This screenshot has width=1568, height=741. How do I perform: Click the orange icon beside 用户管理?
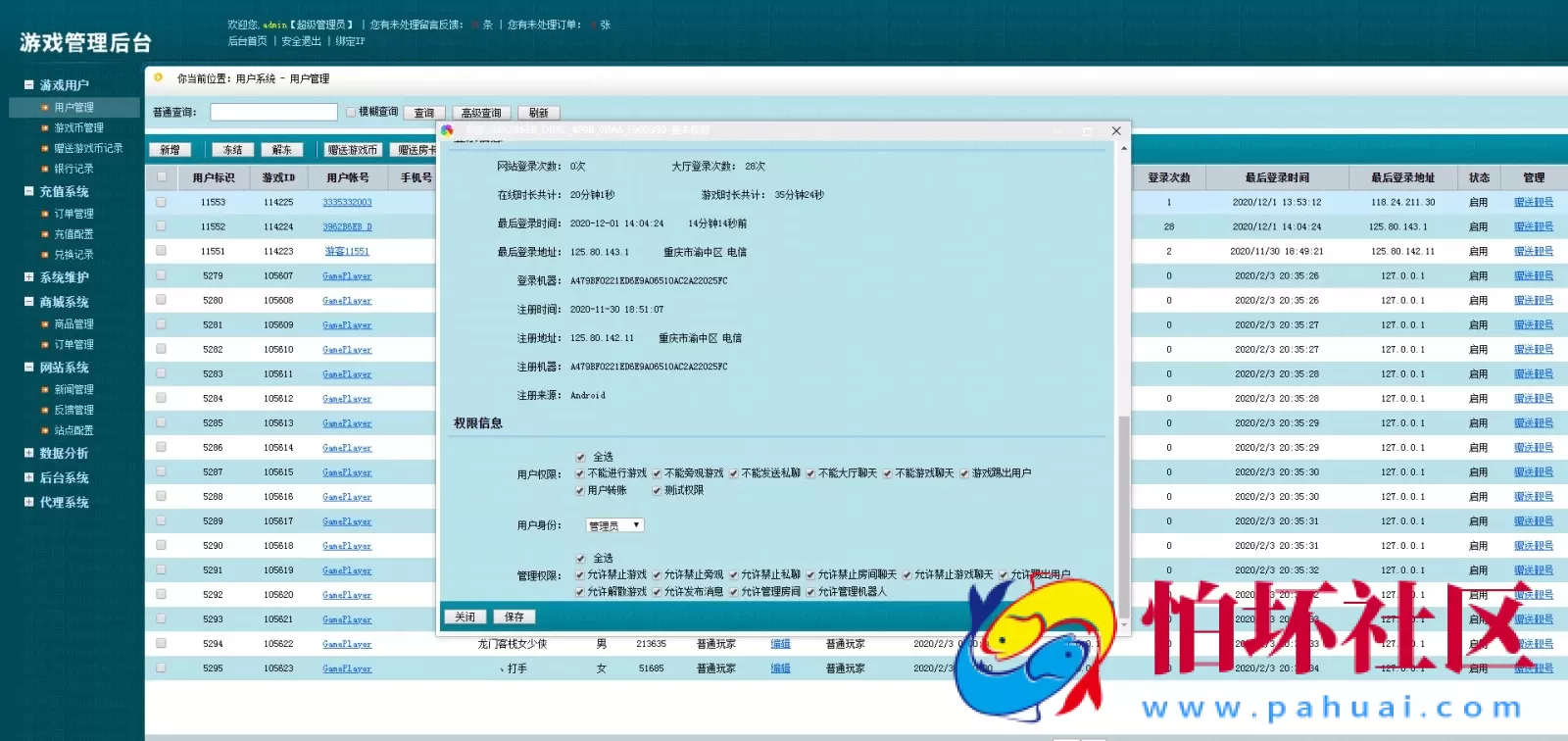click(45, 108)
